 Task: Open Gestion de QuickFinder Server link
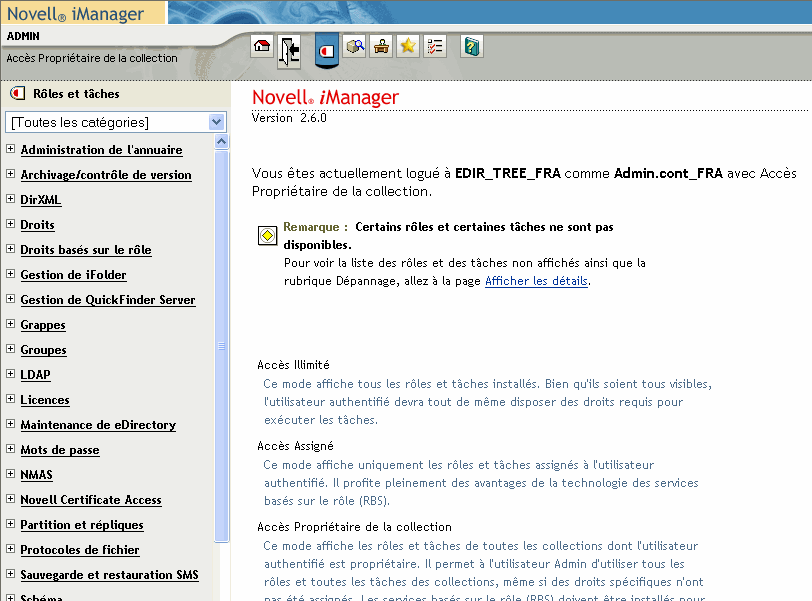(x=108, y=300)
